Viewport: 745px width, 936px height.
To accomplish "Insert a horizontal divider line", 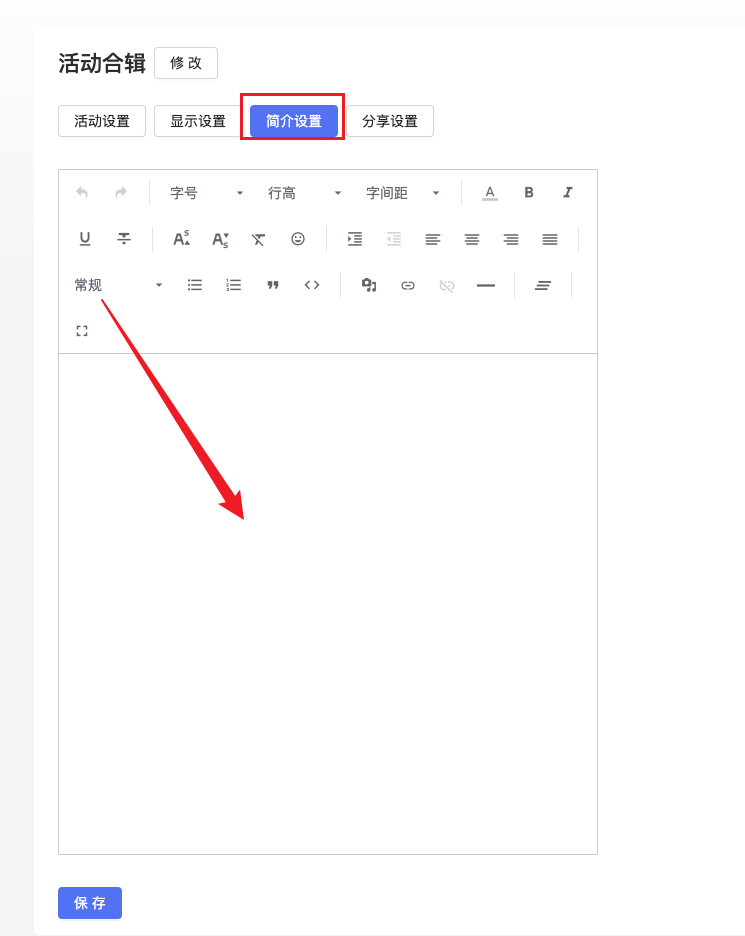I will click(x=486, y=285).
